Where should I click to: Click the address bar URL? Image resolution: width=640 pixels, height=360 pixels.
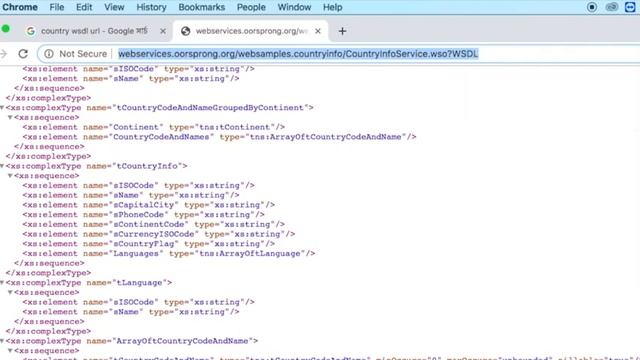point(298,53)
